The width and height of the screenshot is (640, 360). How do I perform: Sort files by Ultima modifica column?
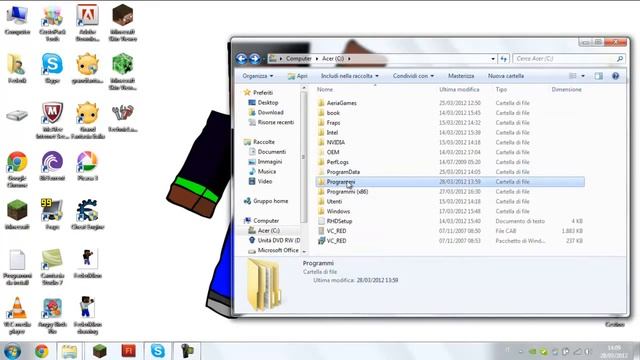pyautogui.click(x=459, y=89)
